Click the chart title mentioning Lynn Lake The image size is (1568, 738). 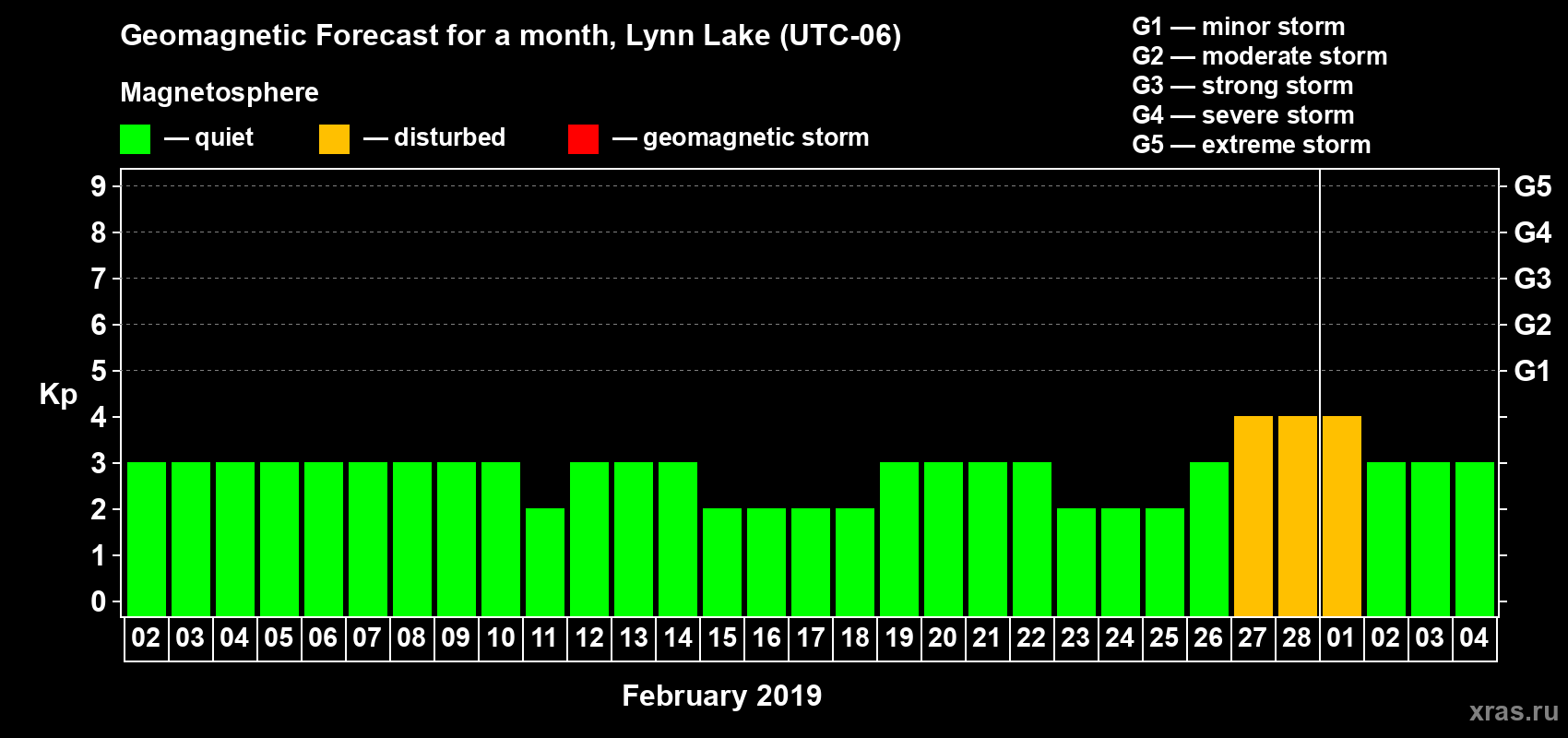[510, 36]
